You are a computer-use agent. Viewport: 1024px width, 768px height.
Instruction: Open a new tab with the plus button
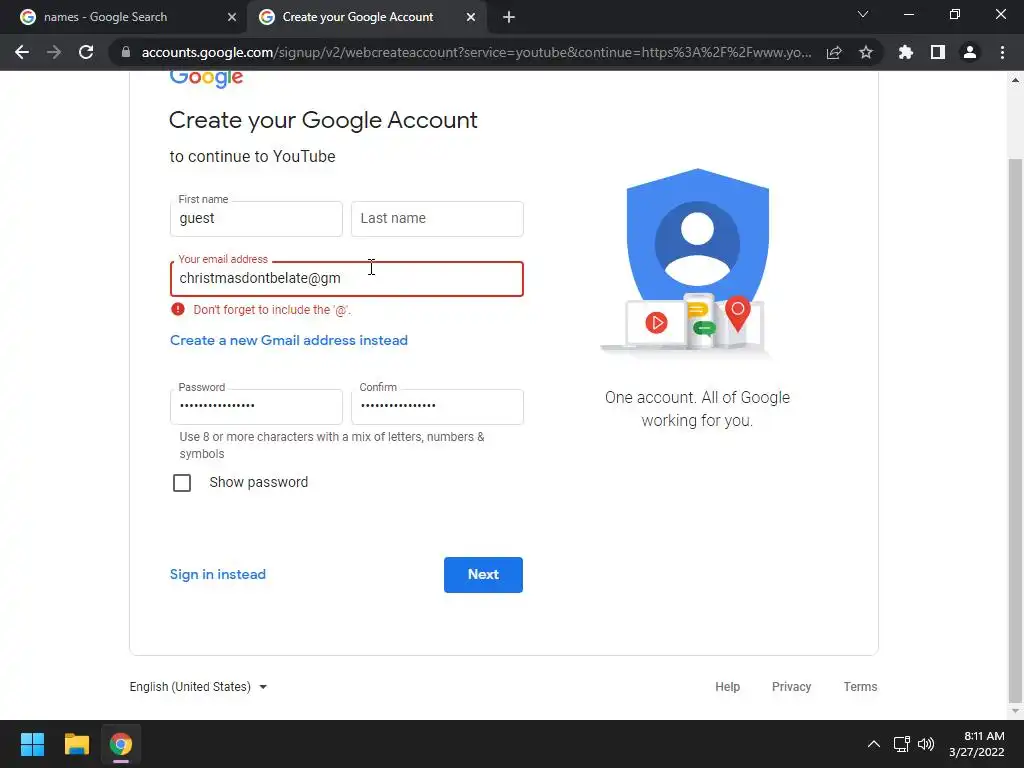pos(509,17)
